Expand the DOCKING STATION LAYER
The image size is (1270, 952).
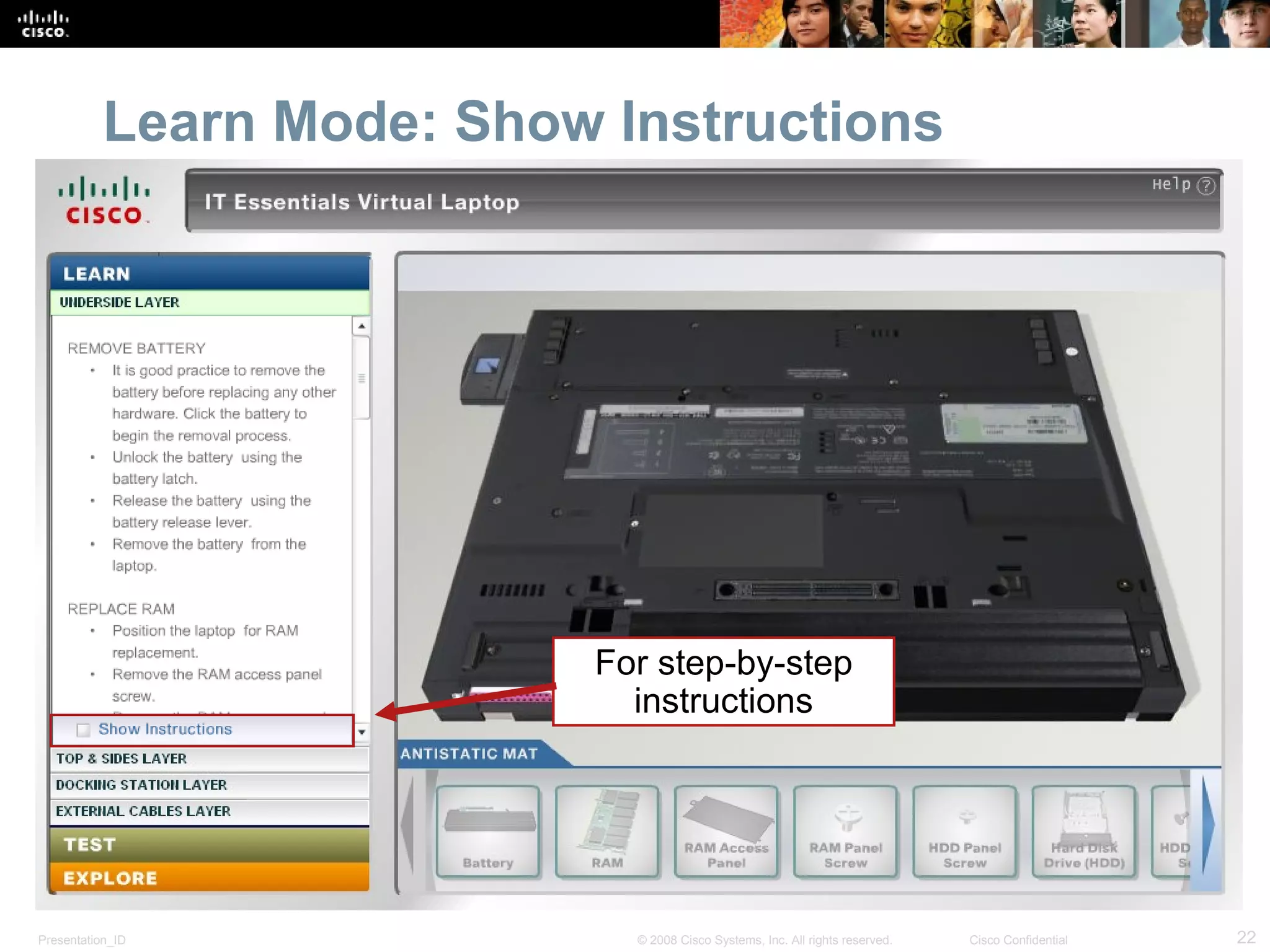click(x=210, y=785)
